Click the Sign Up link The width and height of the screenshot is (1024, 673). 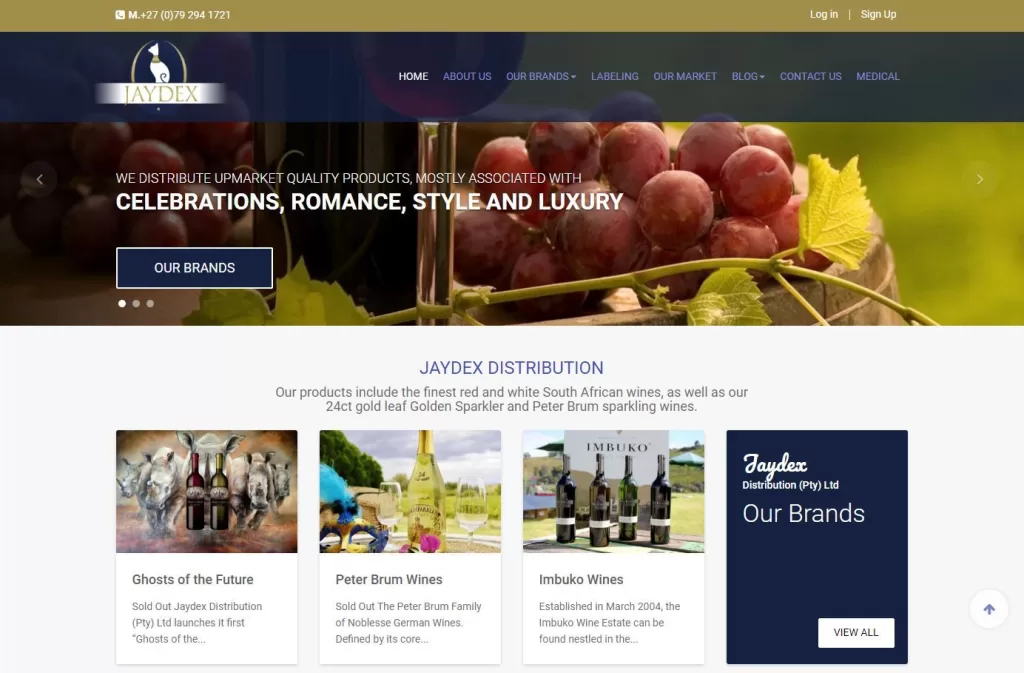pos(878,14)
